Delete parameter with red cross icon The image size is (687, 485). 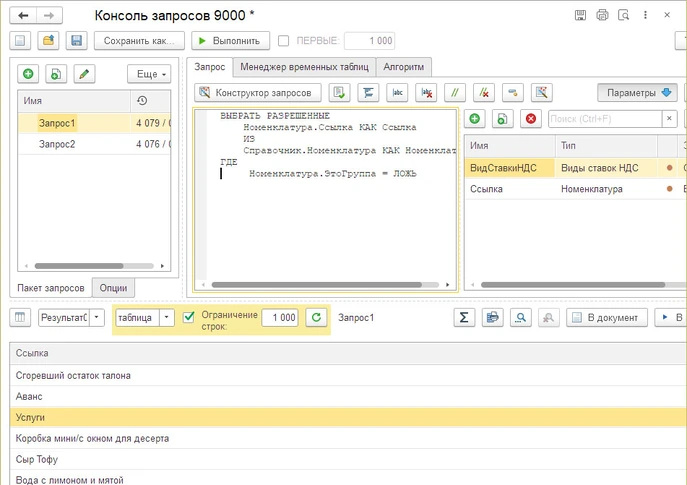[531, 119]
